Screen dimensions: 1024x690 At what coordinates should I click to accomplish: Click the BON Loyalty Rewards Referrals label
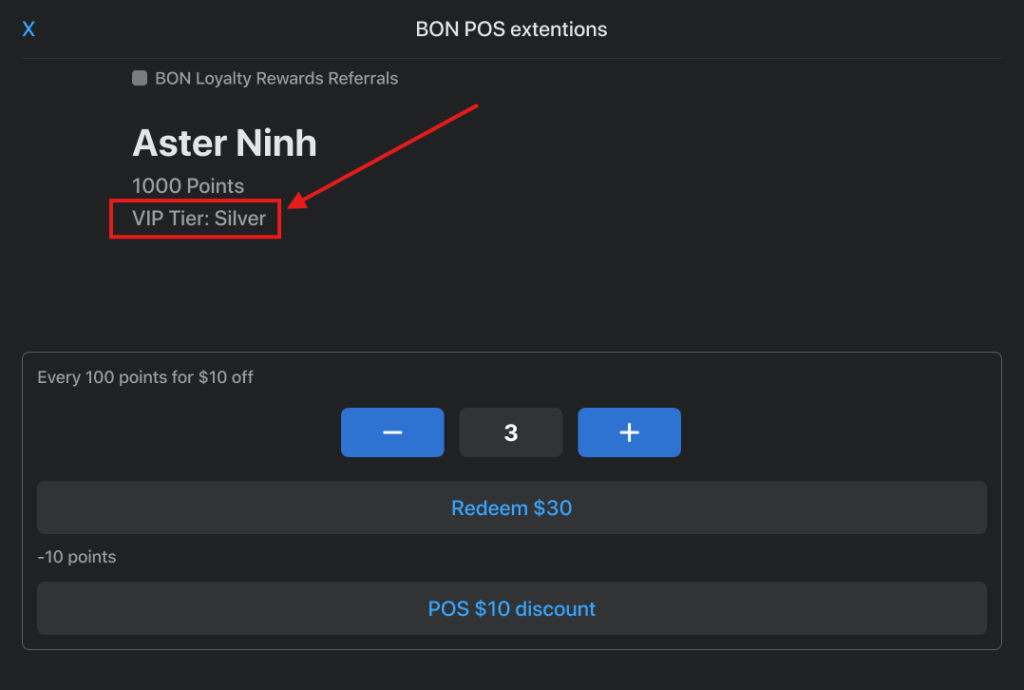pos(276,78)
